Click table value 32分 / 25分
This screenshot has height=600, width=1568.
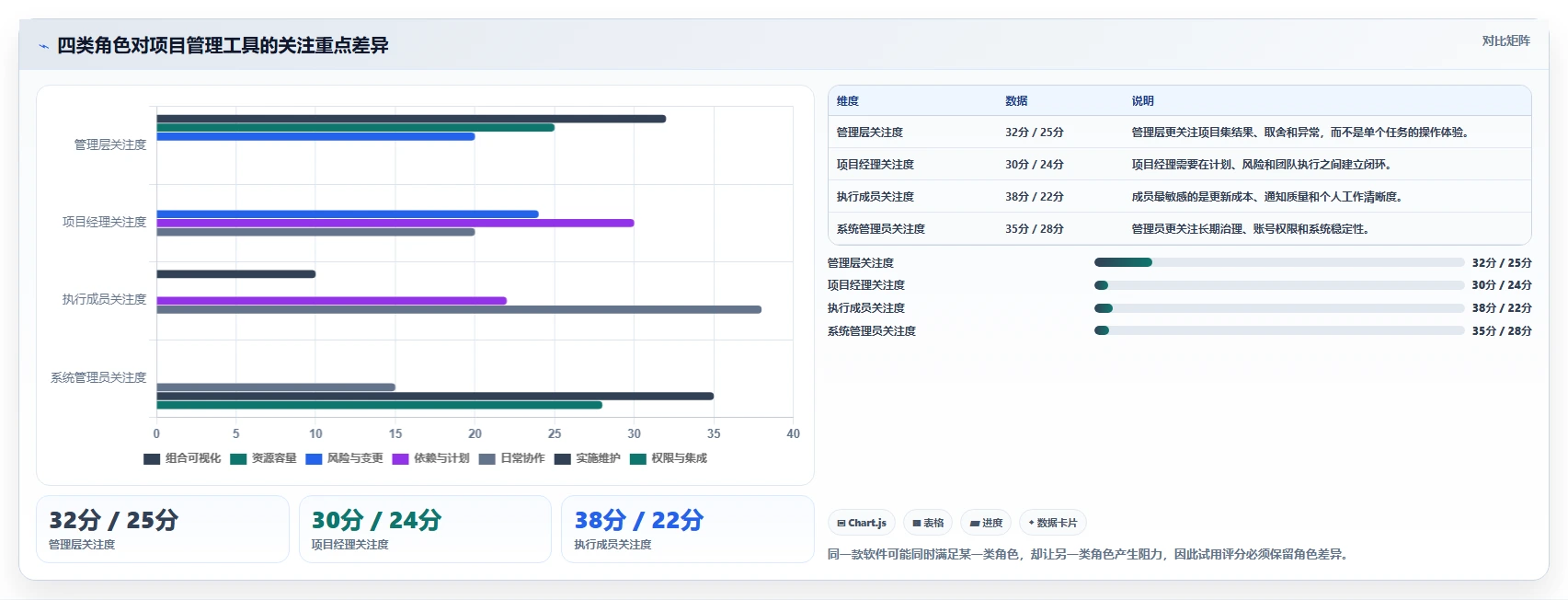[1034, 133]
